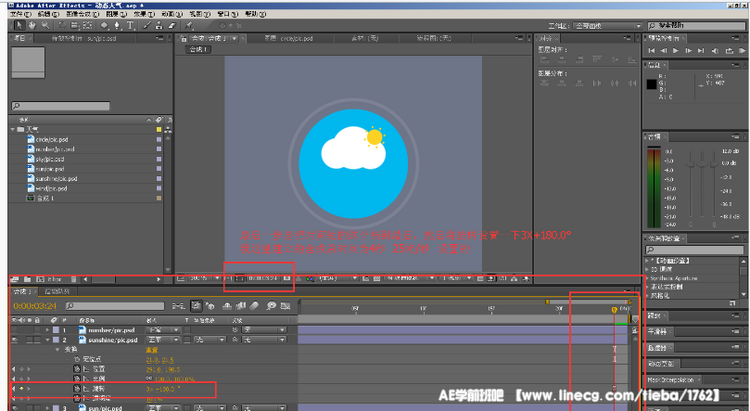
Task: Select the Rotation tool
Action: pos(62,25)
